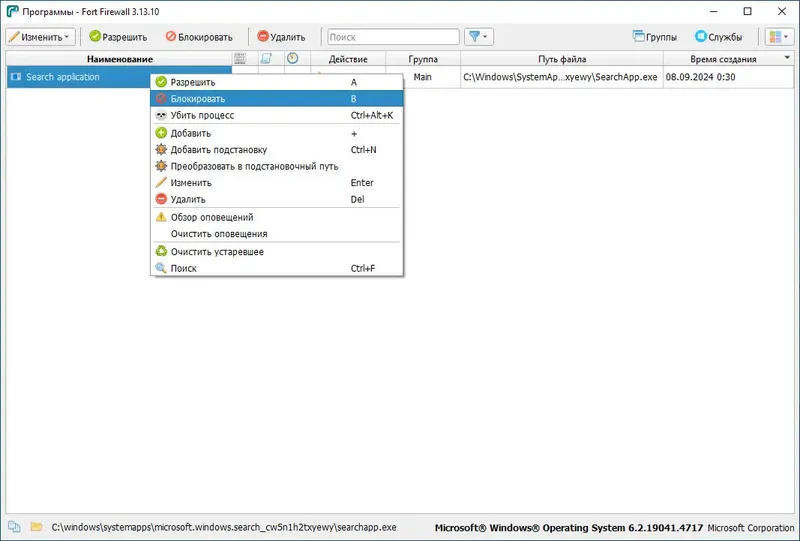The image size is (800, 541).
Task: Choose Добавить подстановку menu entry
Action: [x=277, y=150]
